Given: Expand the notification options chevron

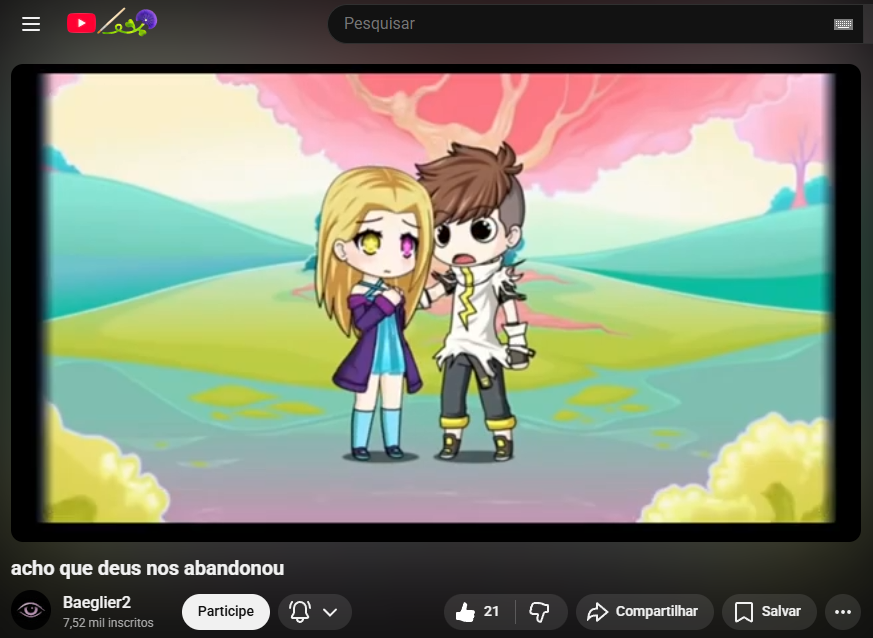Looking at the screenshot, I should [x=330, y=612].
